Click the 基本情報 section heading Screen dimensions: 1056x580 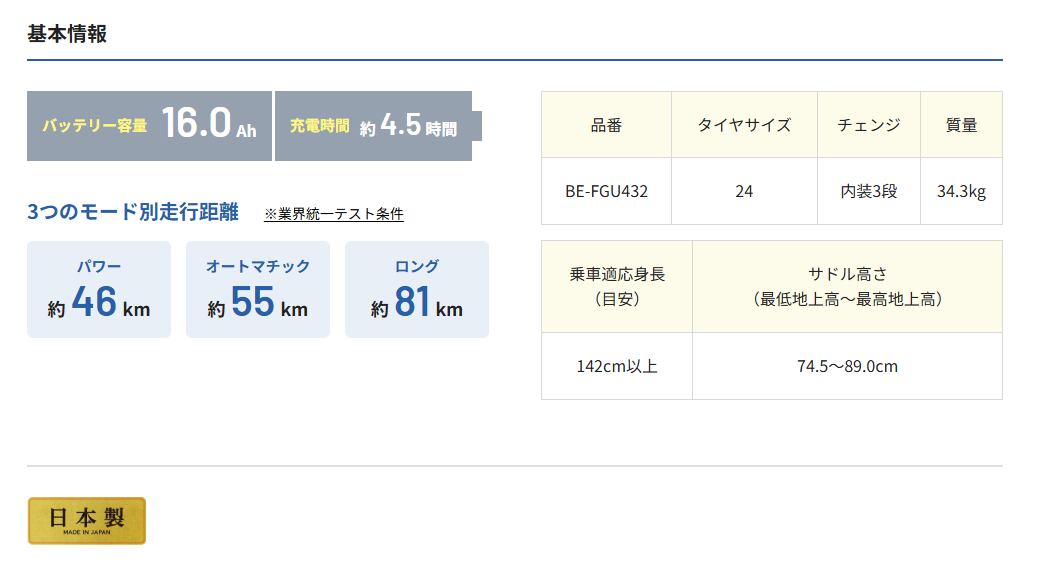67,34
